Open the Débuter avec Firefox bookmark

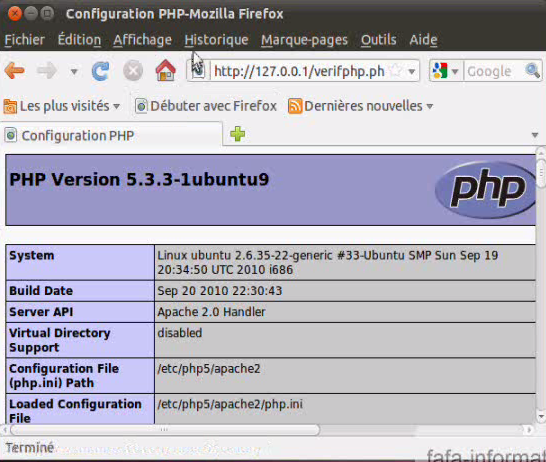coord(206,106)
